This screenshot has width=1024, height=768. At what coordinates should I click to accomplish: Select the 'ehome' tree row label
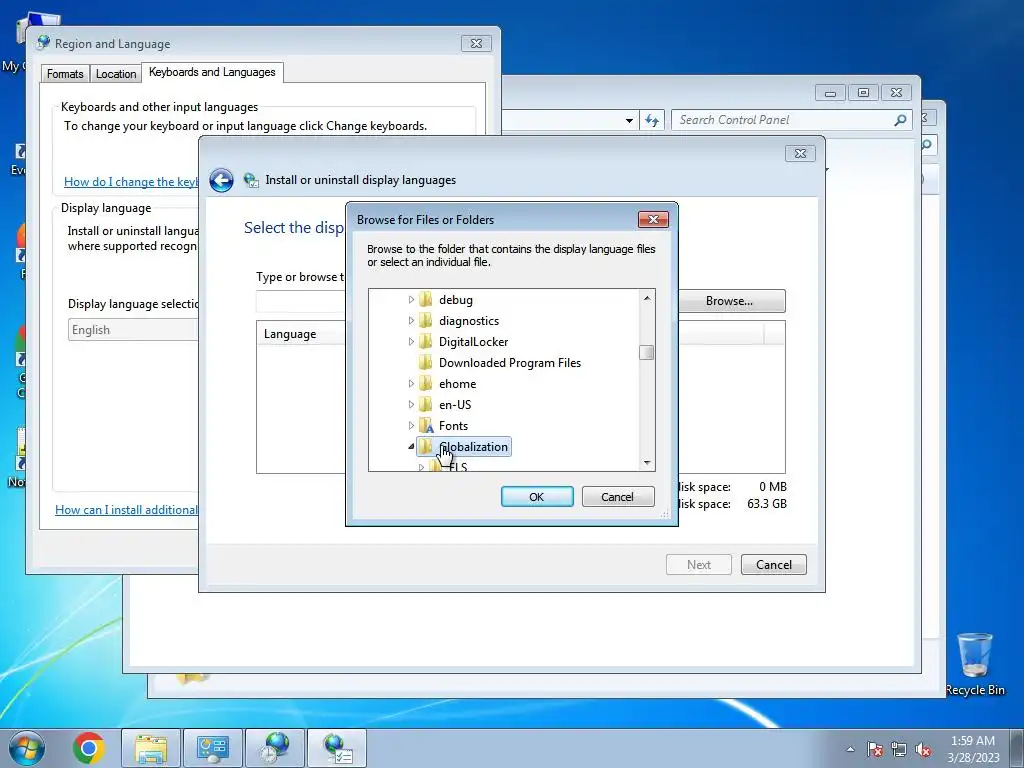[457, 383]
